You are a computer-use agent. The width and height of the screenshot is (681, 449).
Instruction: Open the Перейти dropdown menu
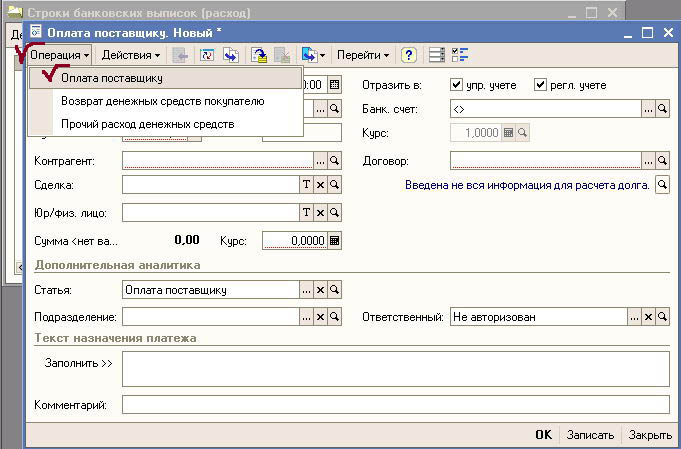(x=362, y=55)
